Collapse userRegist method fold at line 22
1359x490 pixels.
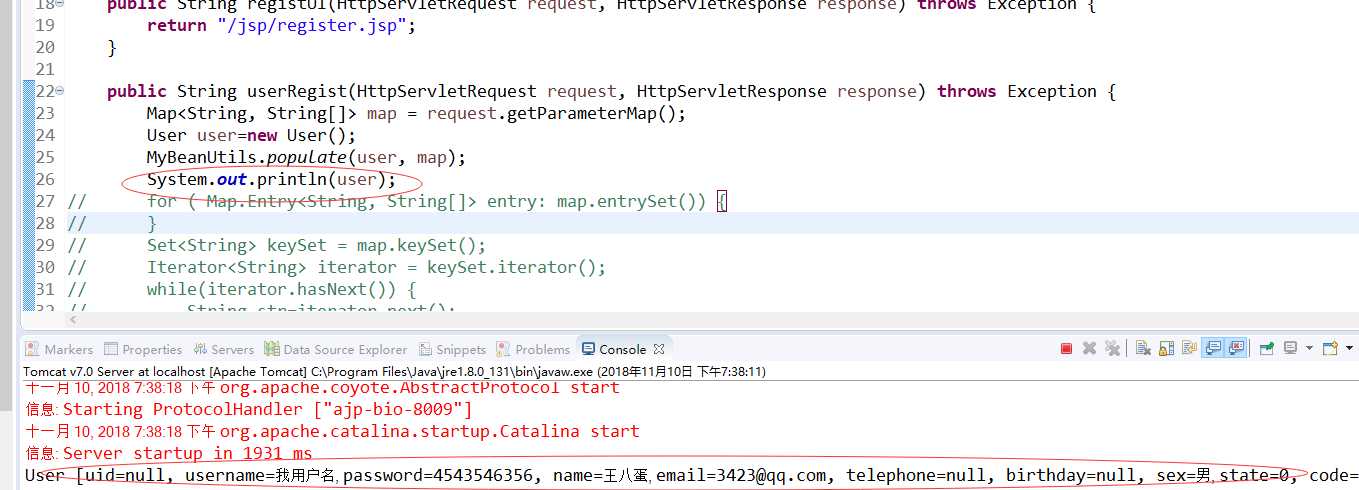[x=60, y=91]
